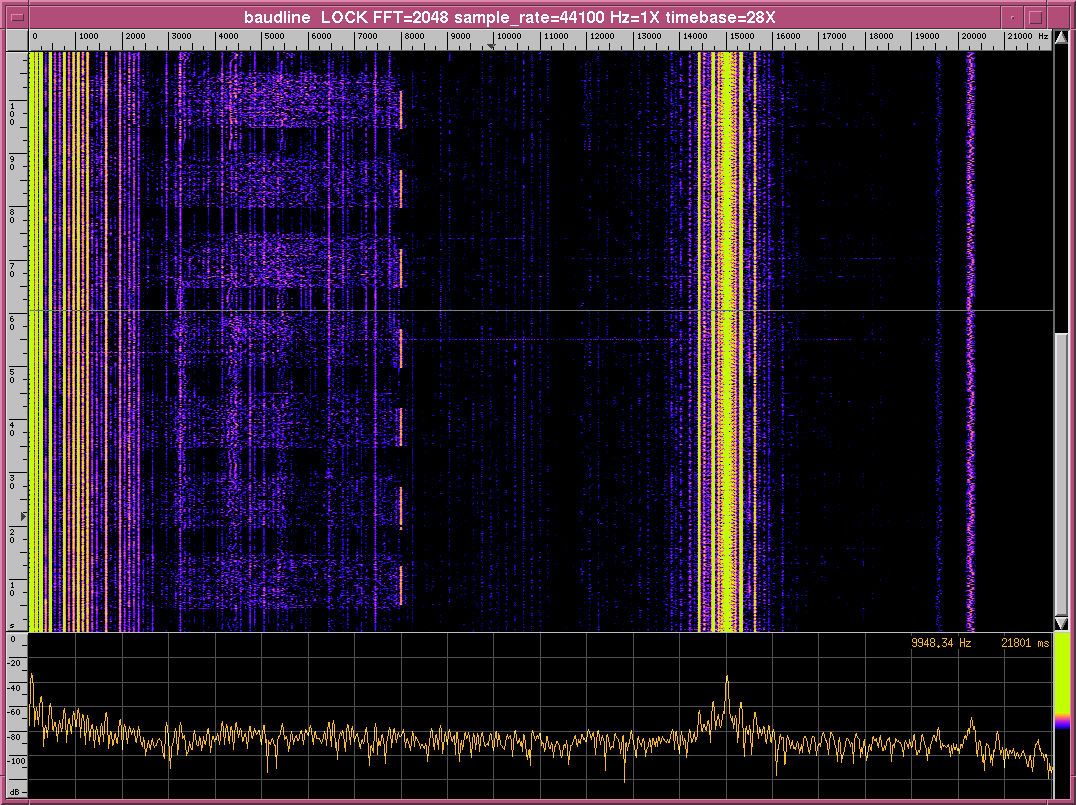The width and height of the screenshot is (1076, 805).
Task: Click the 100 mark on time ruler
Action: click(x=12, y=113)
